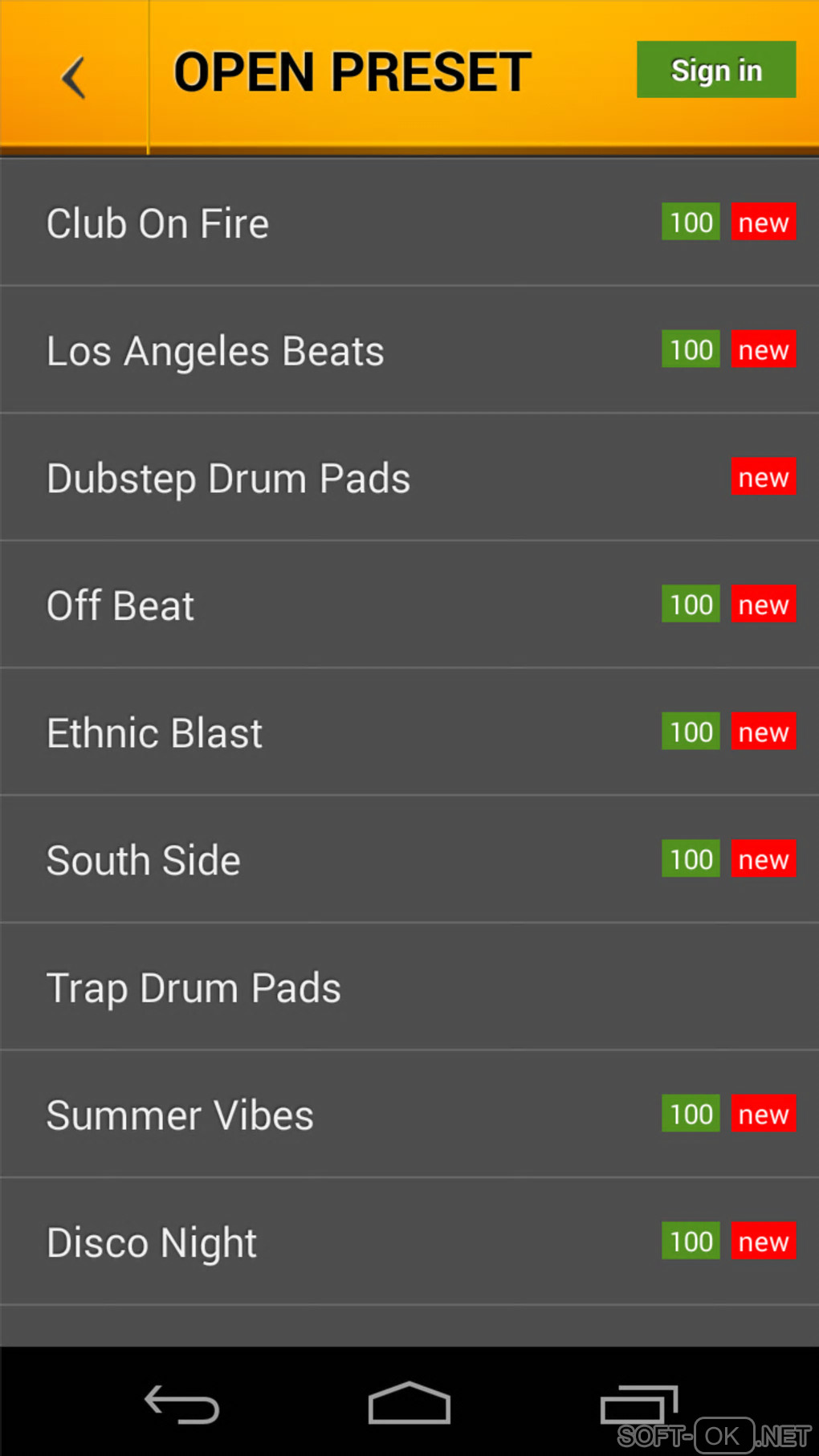Open the Trap Drum Pads preset
Screen dimensions: 819x1456
click(x=194, y=988)
